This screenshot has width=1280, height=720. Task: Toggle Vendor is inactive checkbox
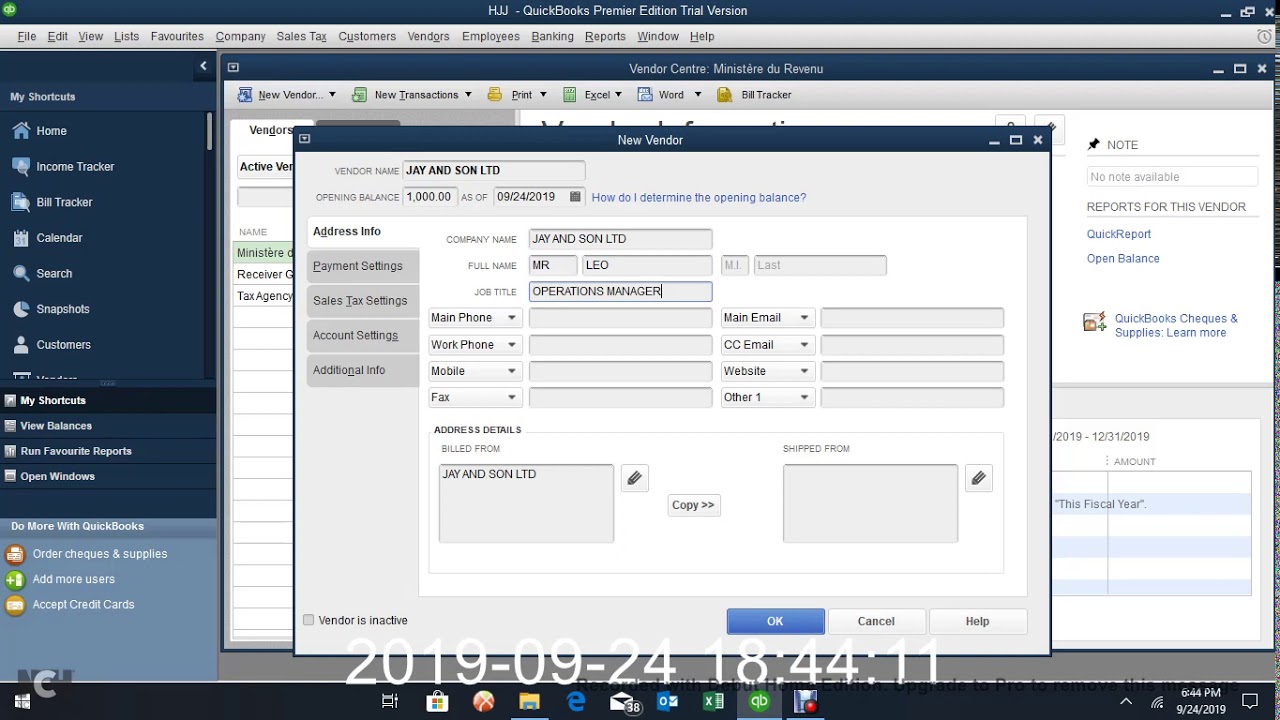(x=308, y=620)
